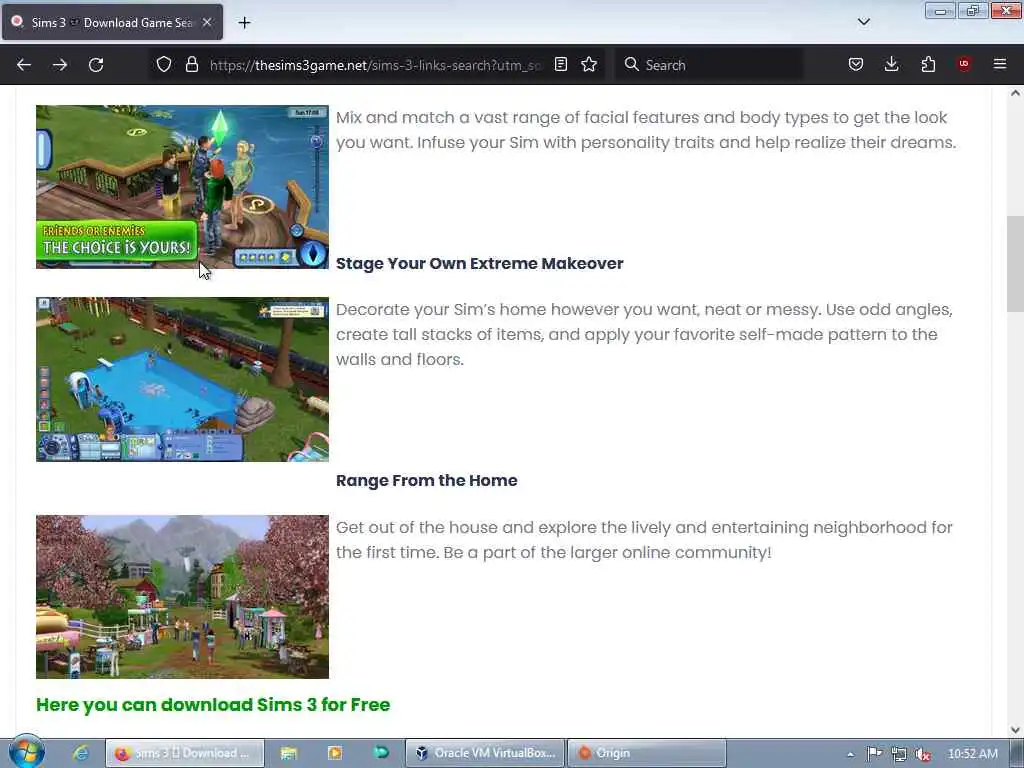Image resolution: width=1024 pixels, height=768 pixels.
Task: Click the vertical scrollbar thumb
Action: pos(1015,264)
